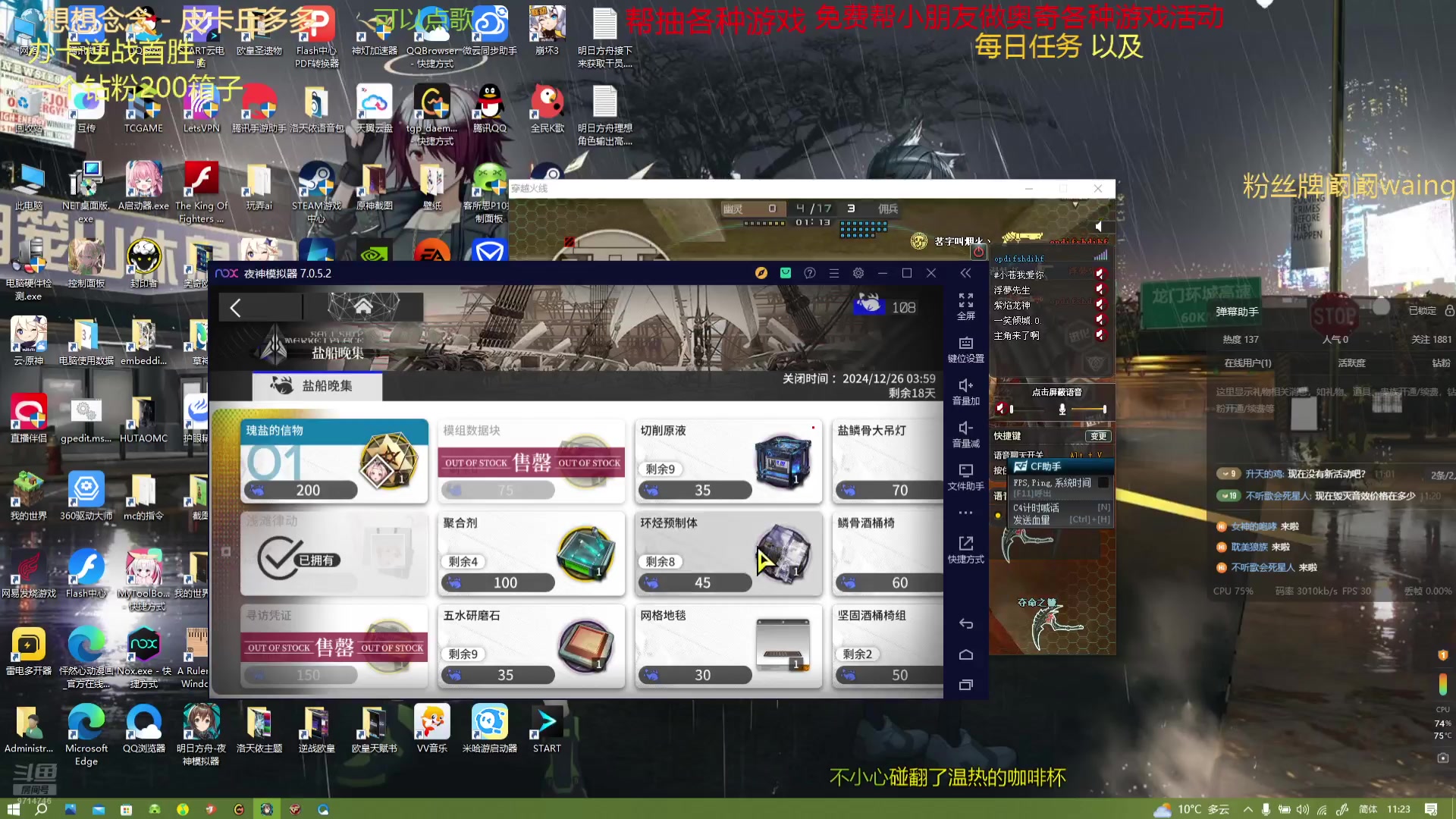Select 网格地毯 shop item priced 30
1456x819 pixels.
point(728,646)
